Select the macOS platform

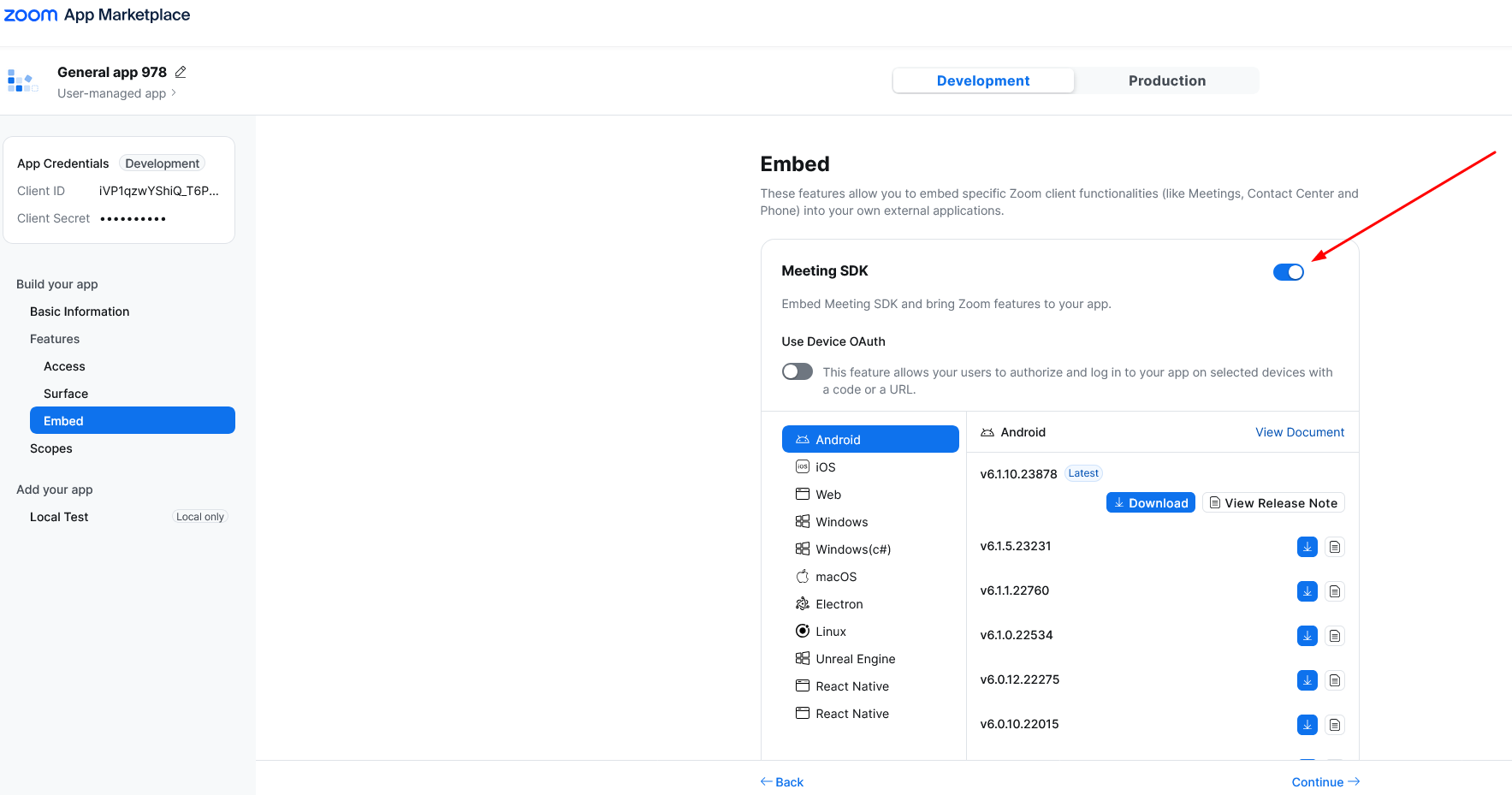[869, 576]
